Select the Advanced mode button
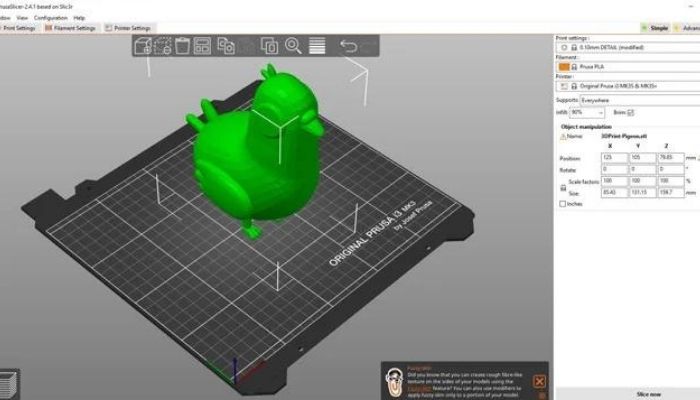The height and width of the screenshot is (400, 700). 687,28
